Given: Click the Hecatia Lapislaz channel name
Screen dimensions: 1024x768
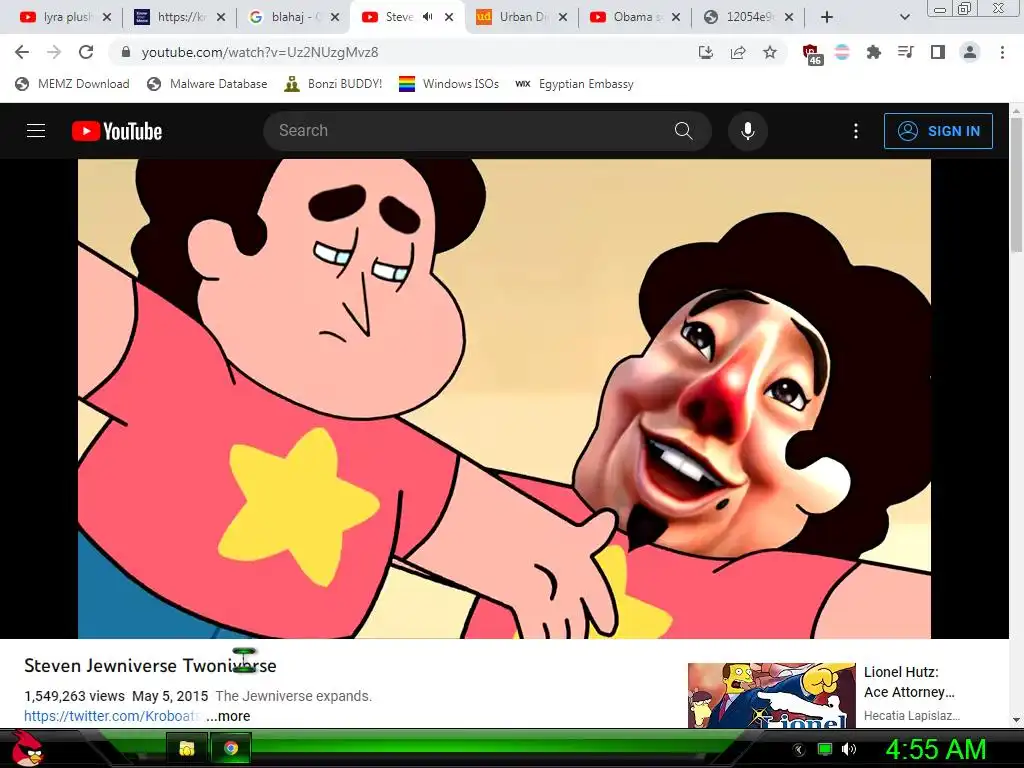Looking at the screenshot, I should [x=912, y=716].
